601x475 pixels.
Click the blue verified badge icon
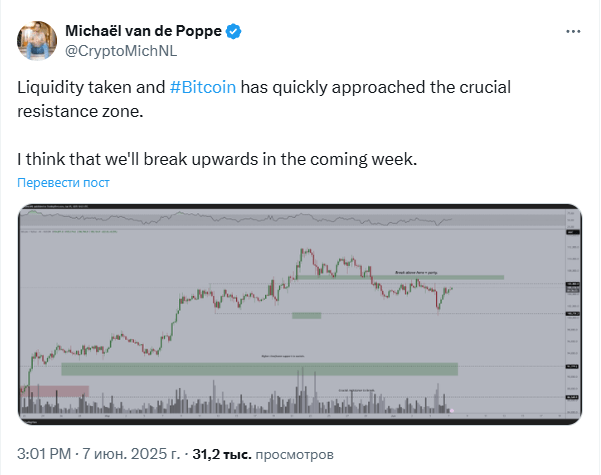coord(233,31)
